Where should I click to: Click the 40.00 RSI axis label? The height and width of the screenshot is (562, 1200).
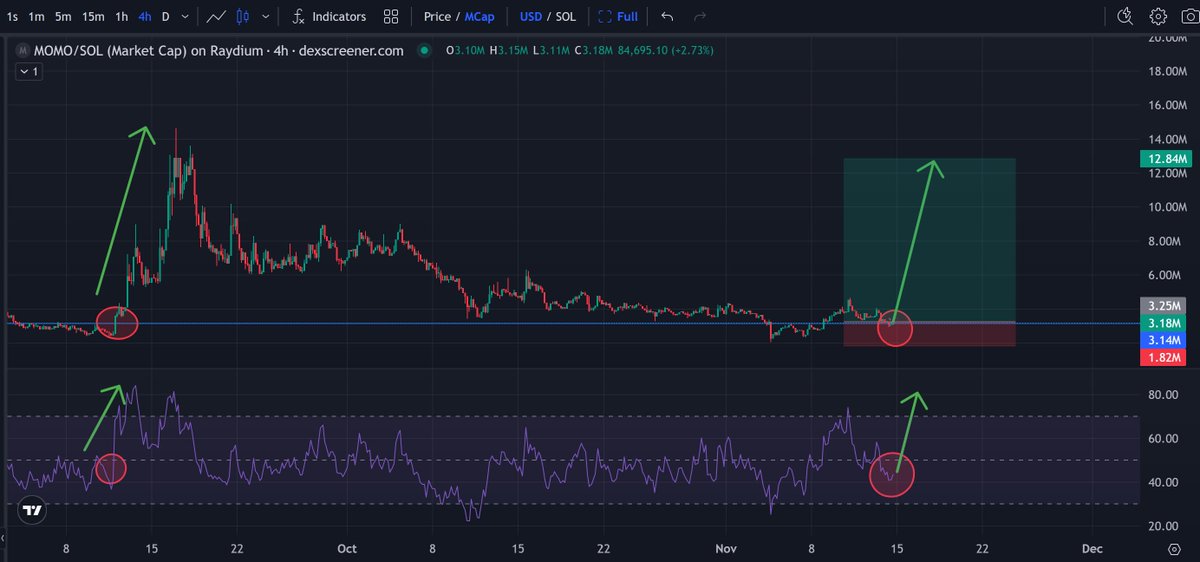click(1165, 482)
